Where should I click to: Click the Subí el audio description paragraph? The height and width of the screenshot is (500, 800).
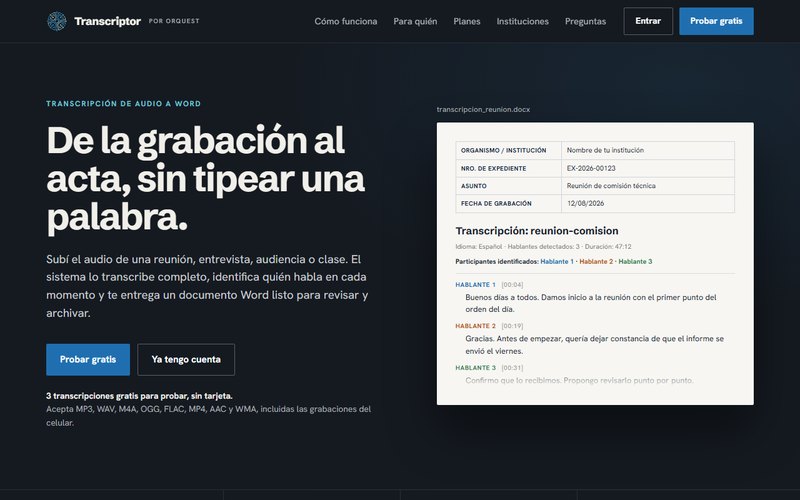click(207, 286)
